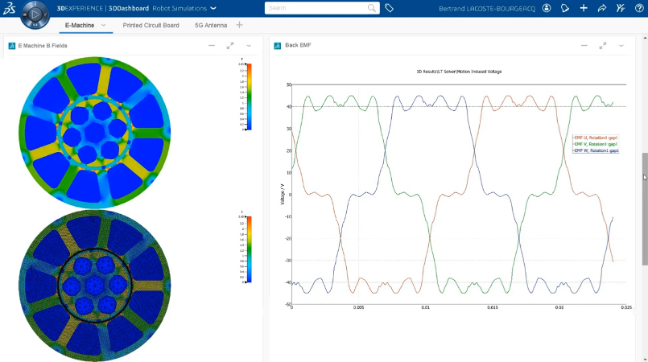Click the share arrow icon
The height and width of the screenshot is (362, 648).
602,8
